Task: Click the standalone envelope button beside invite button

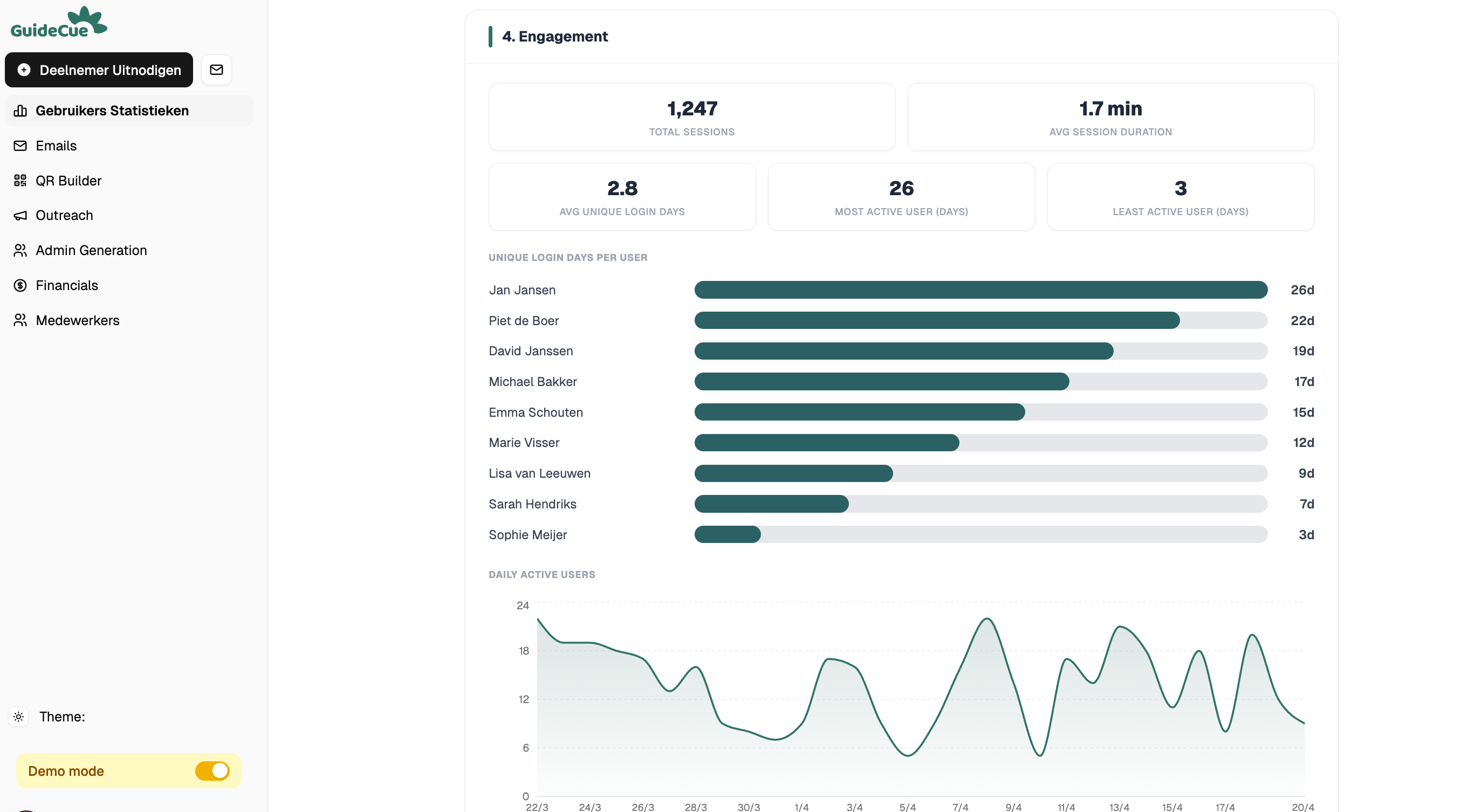Action: (x=216, y=70)
